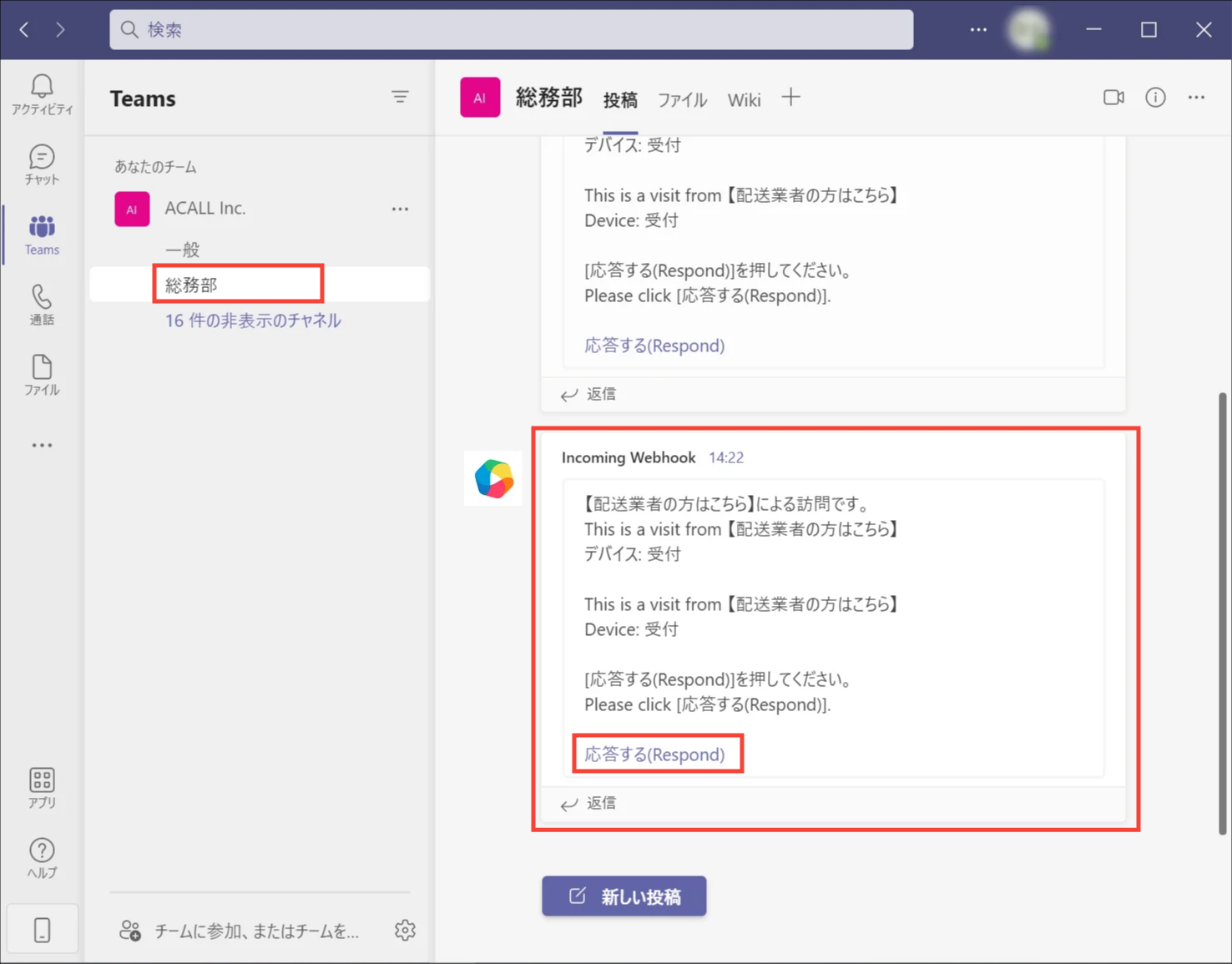Open the Apps grid icon

(x=42, y=787)
